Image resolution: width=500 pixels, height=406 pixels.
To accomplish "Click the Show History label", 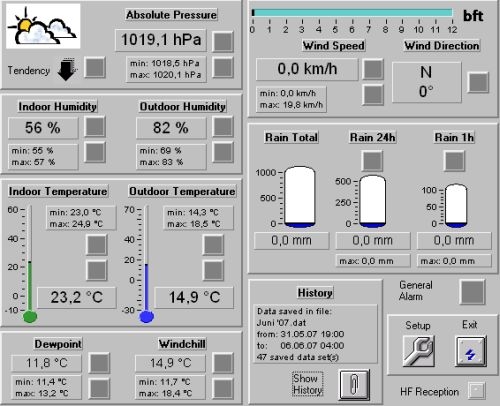I will 308,384.
